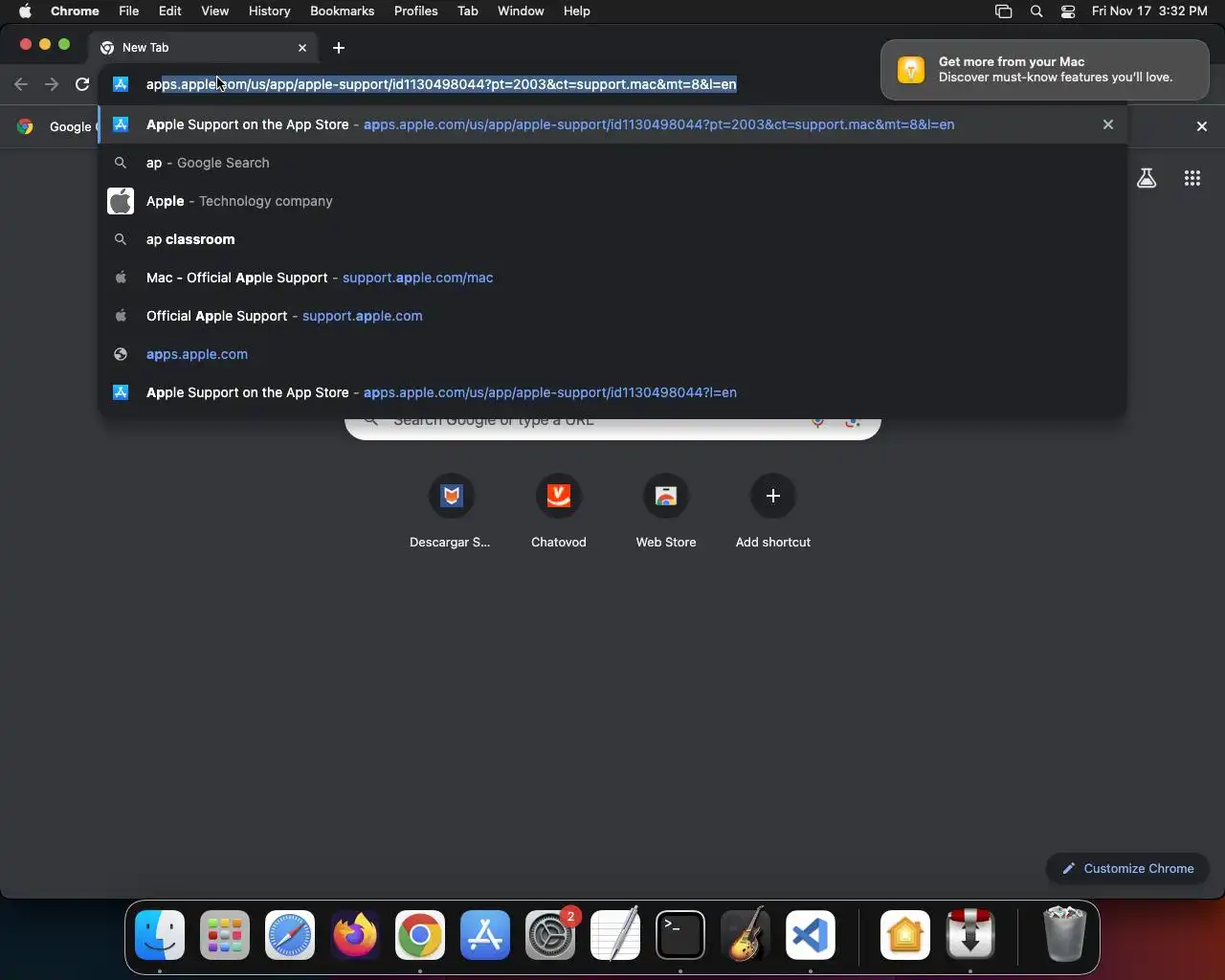Open Apple Support suggestion ending in ?l=en
Viewport: 1225px width, 980px height.
coord(612,392)
